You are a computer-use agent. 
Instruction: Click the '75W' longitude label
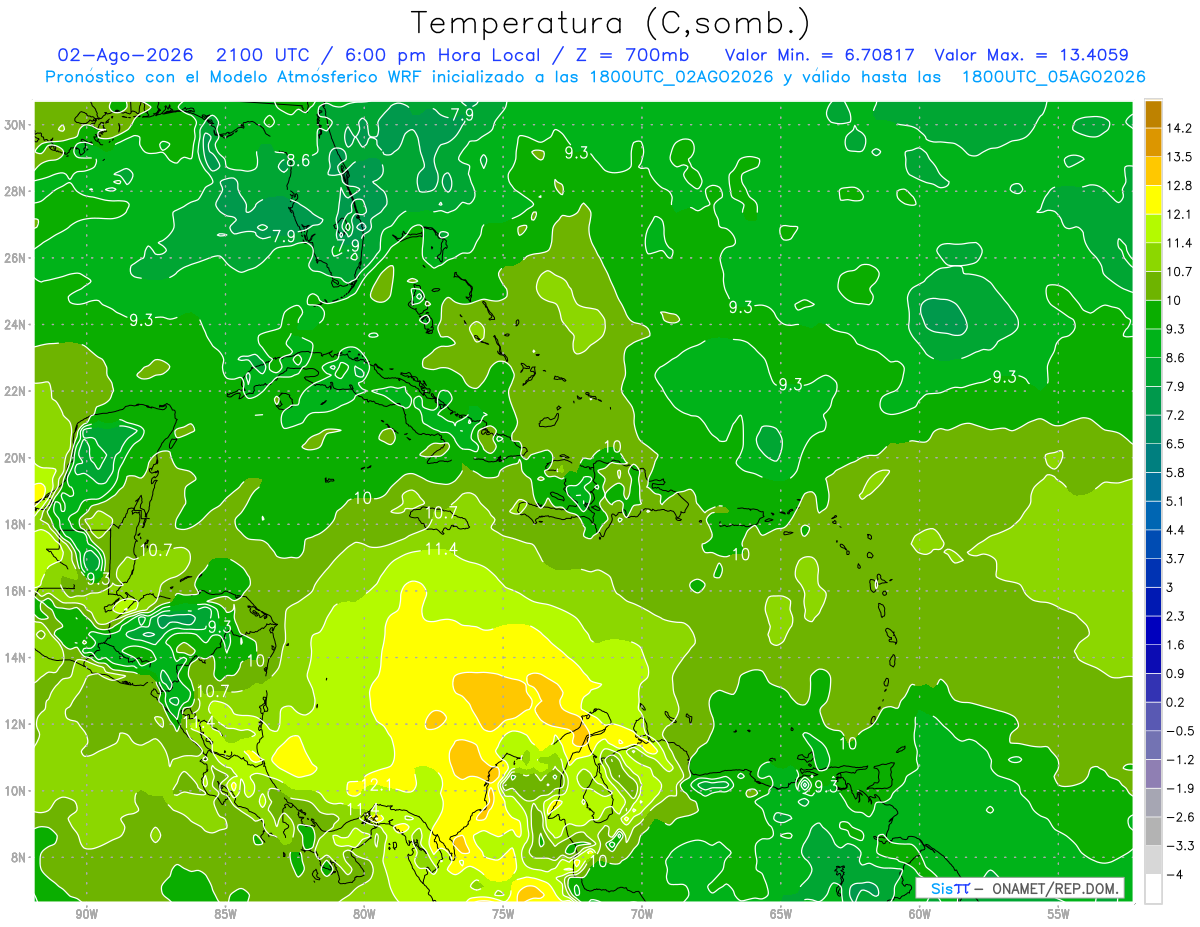pyautogui.click(x=503, y=914)
